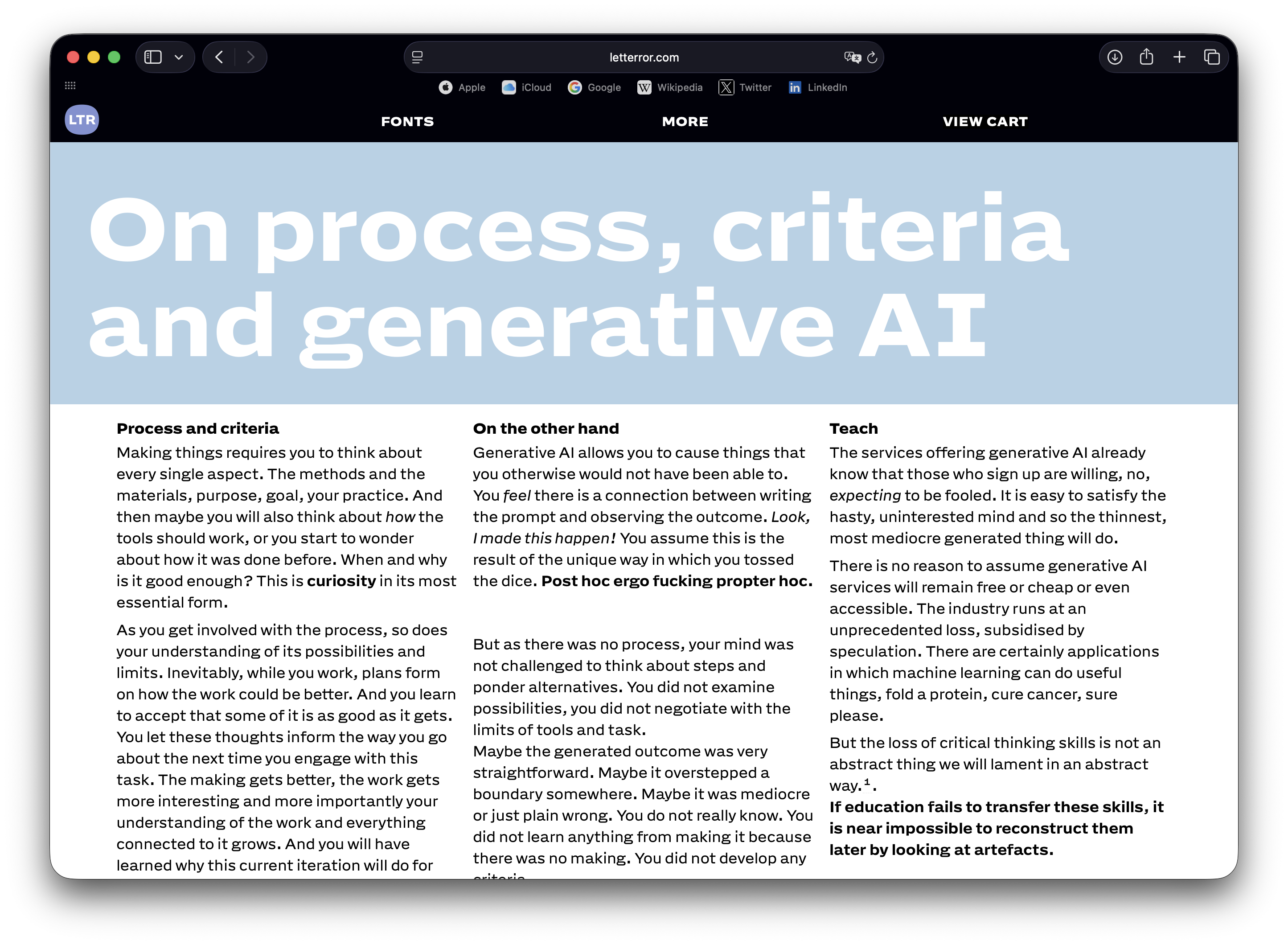This screenshot has height=945, width=1288.
Task: Go back to the previous page
Action: click(220, 57)
